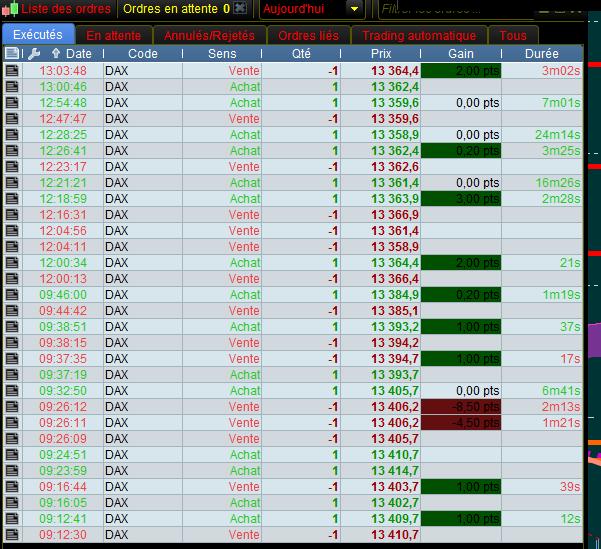Click price 13 414,7 in the list
This screenshot has height=549, width=601.
395,470
